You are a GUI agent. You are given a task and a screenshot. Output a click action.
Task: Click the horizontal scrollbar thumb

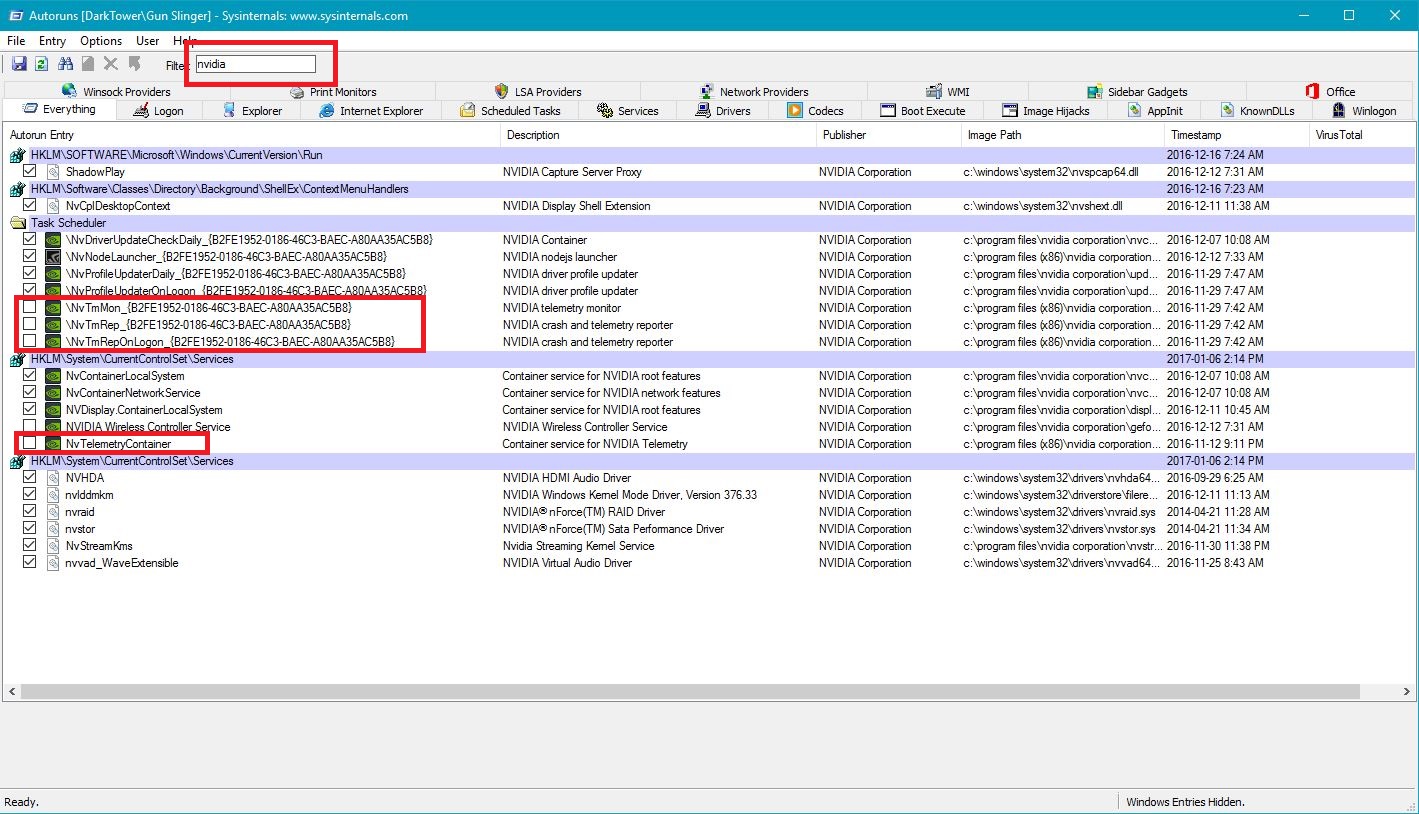click(690, 692)
